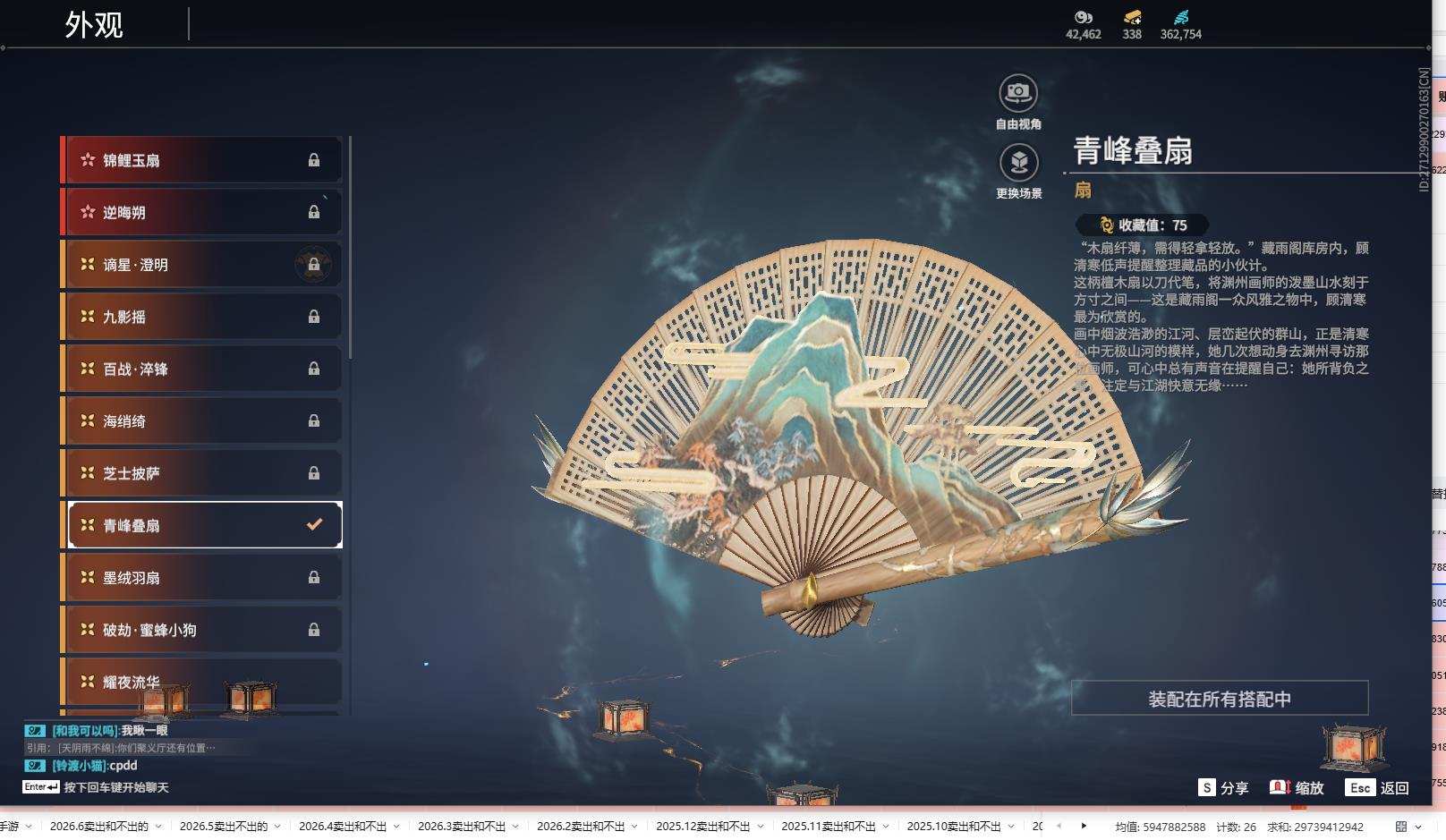The image size is (1446, 840).
Task: Click the coin currency icon showing 42,462
Action: coord(1083,17)
